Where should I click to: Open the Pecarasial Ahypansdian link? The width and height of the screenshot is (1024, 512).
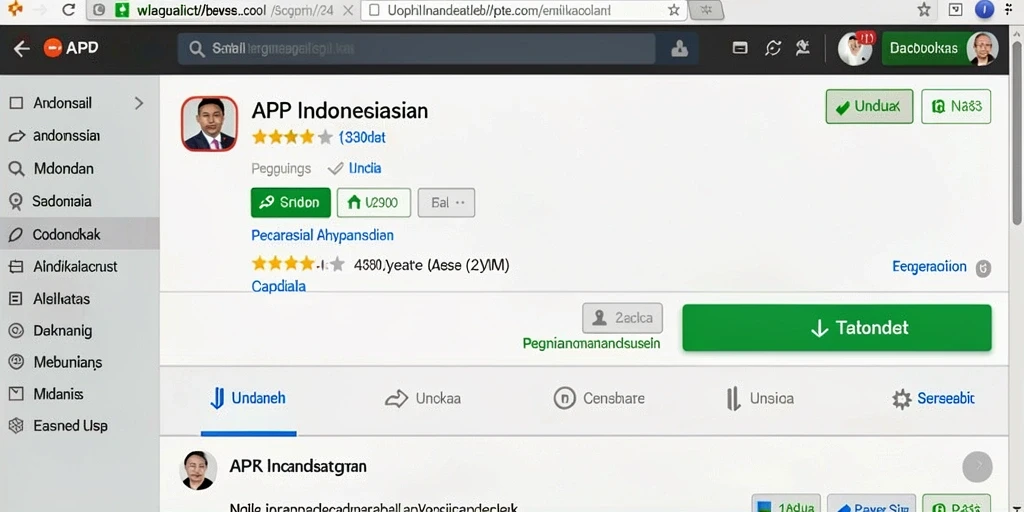[323, 235]
